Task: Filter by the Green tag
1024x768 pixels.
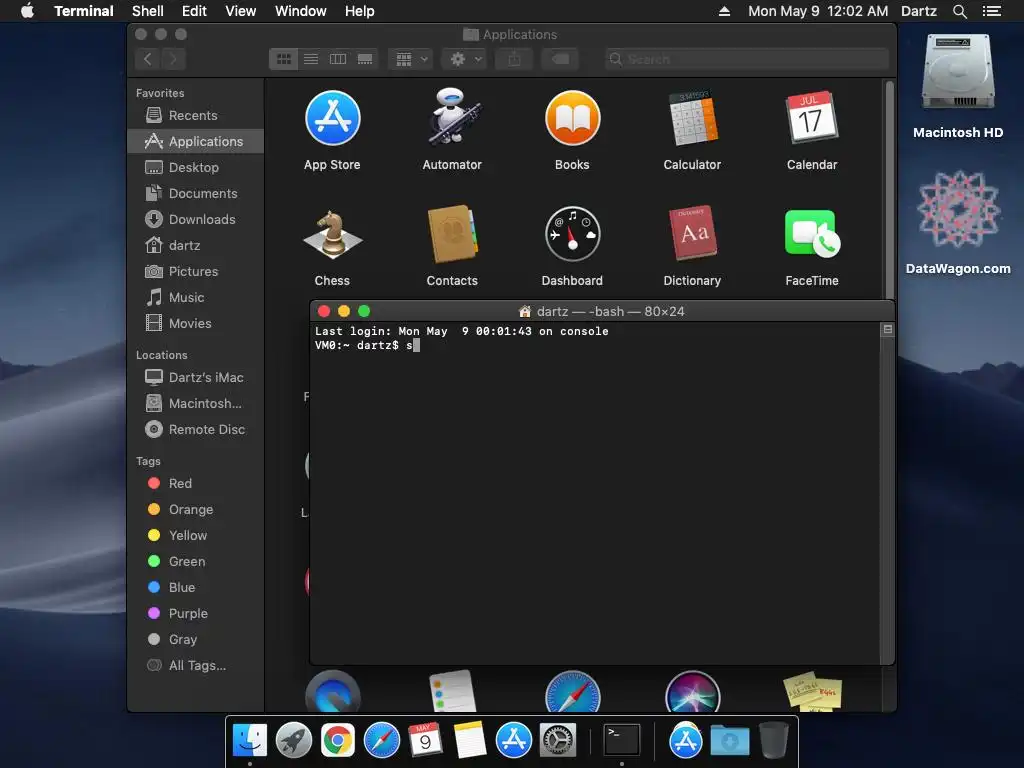Action: (195, 562)
